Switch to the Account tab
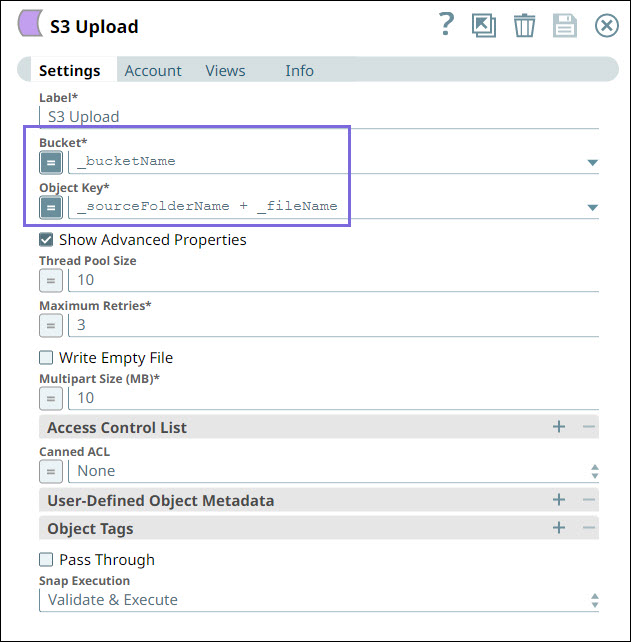Viewport: 631px width, 642px height. 153,71
